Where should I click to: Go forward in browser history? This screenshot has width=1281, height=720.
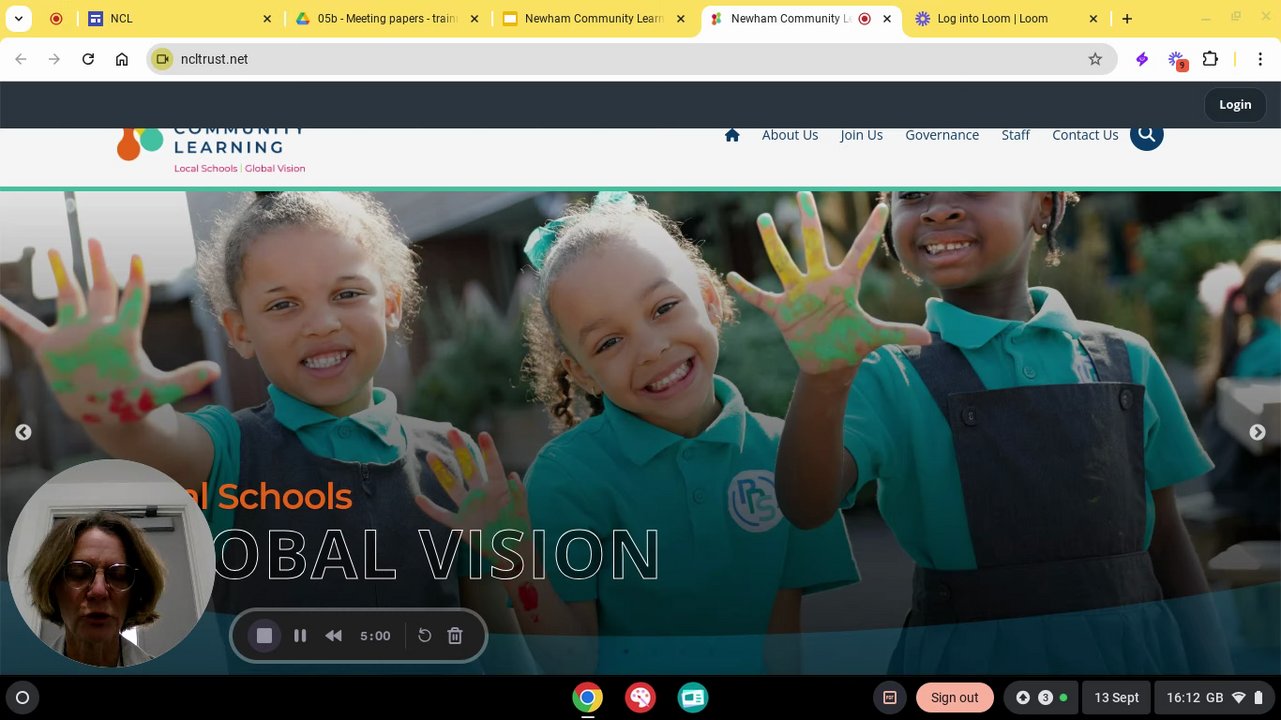54,59
